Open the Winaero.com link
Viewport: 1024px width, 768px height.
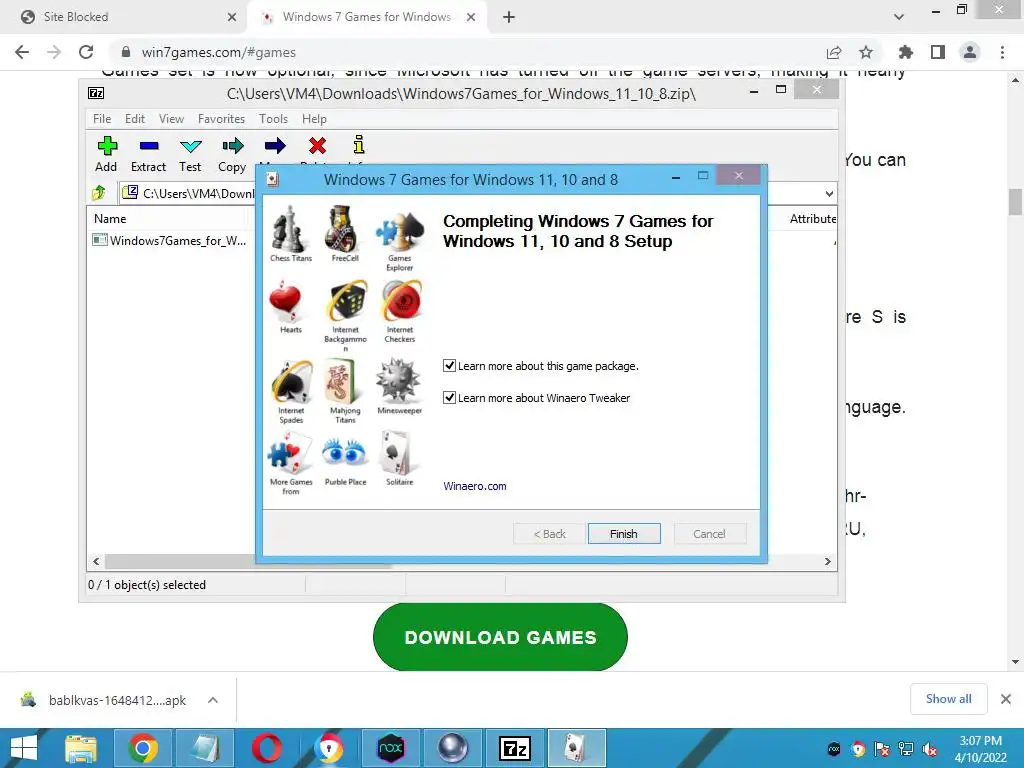click(x=475, y=486)
